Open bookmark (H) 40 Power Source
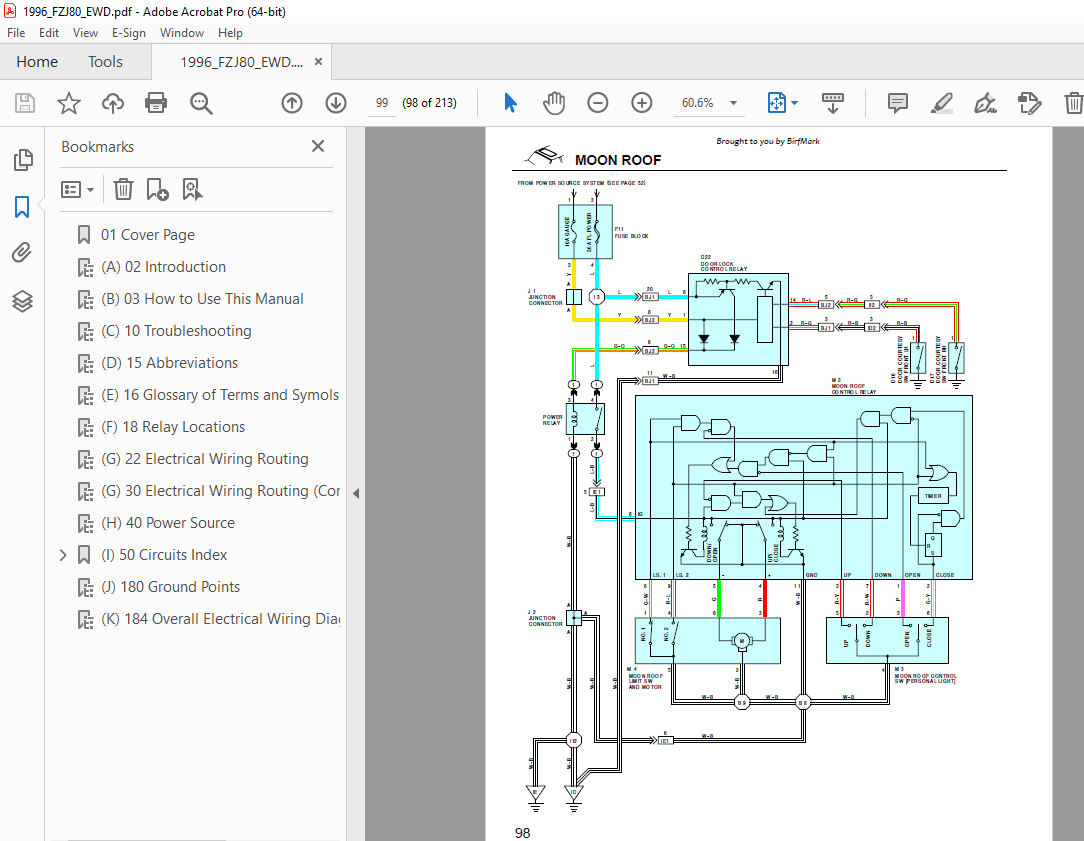 [168, 522]
